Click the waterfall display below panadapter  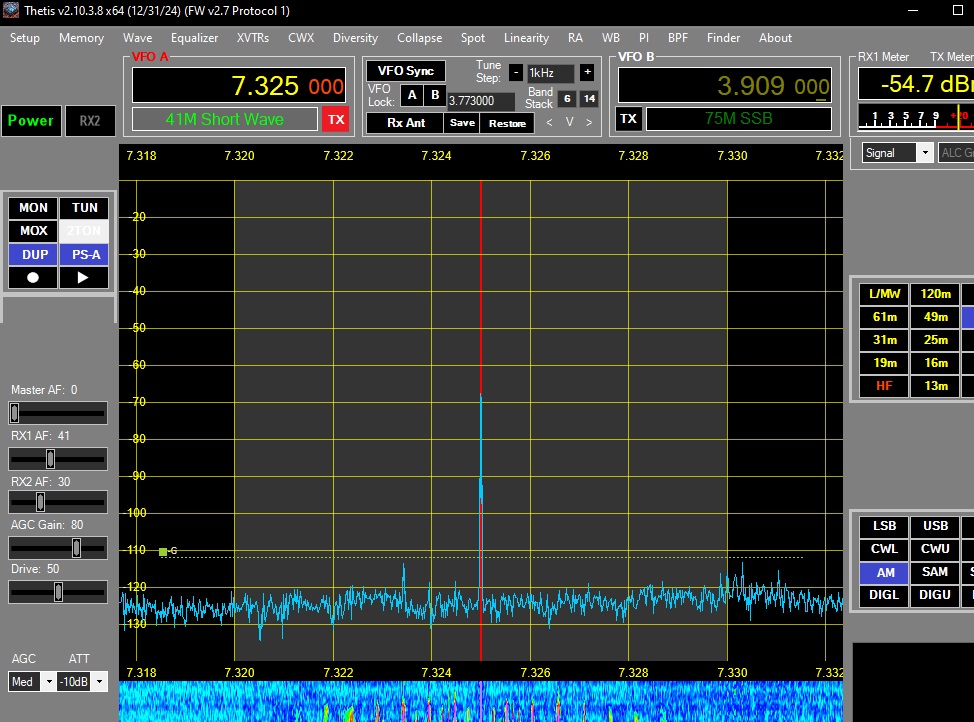481,701
